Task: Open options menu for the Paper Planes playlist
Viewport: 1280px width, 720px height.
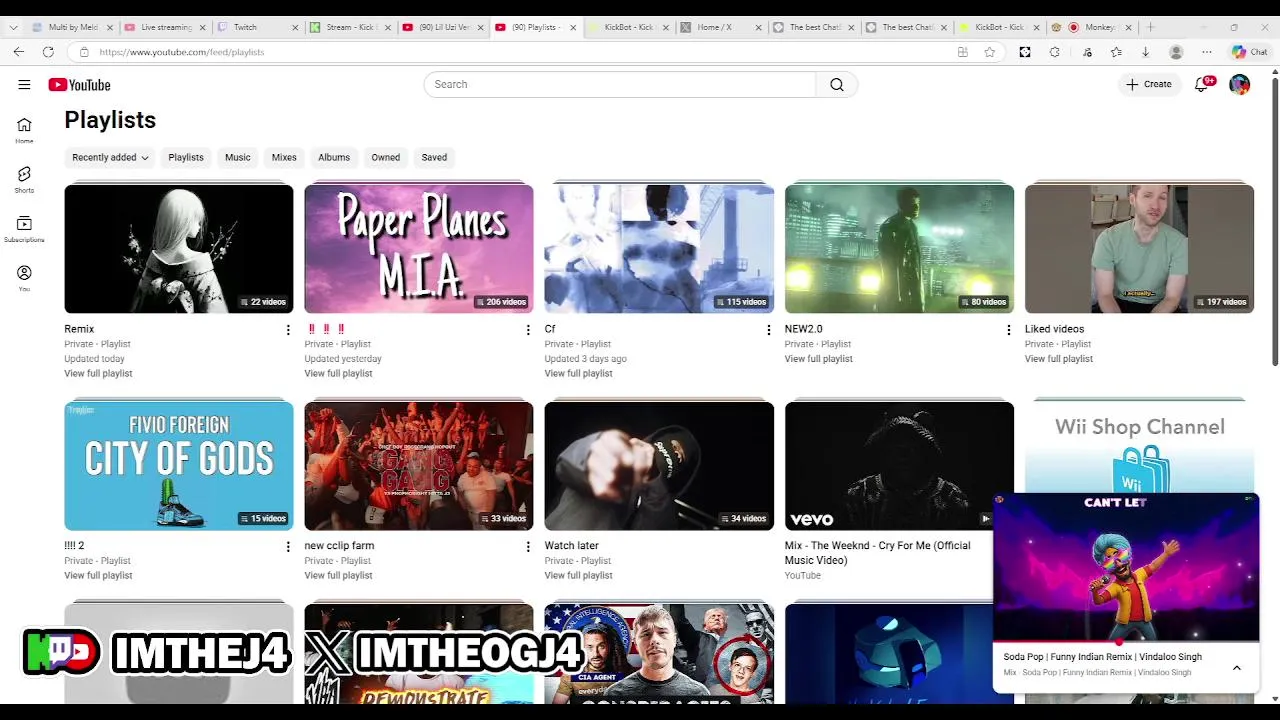Action: pyautogui.click(x=528, y=330)
